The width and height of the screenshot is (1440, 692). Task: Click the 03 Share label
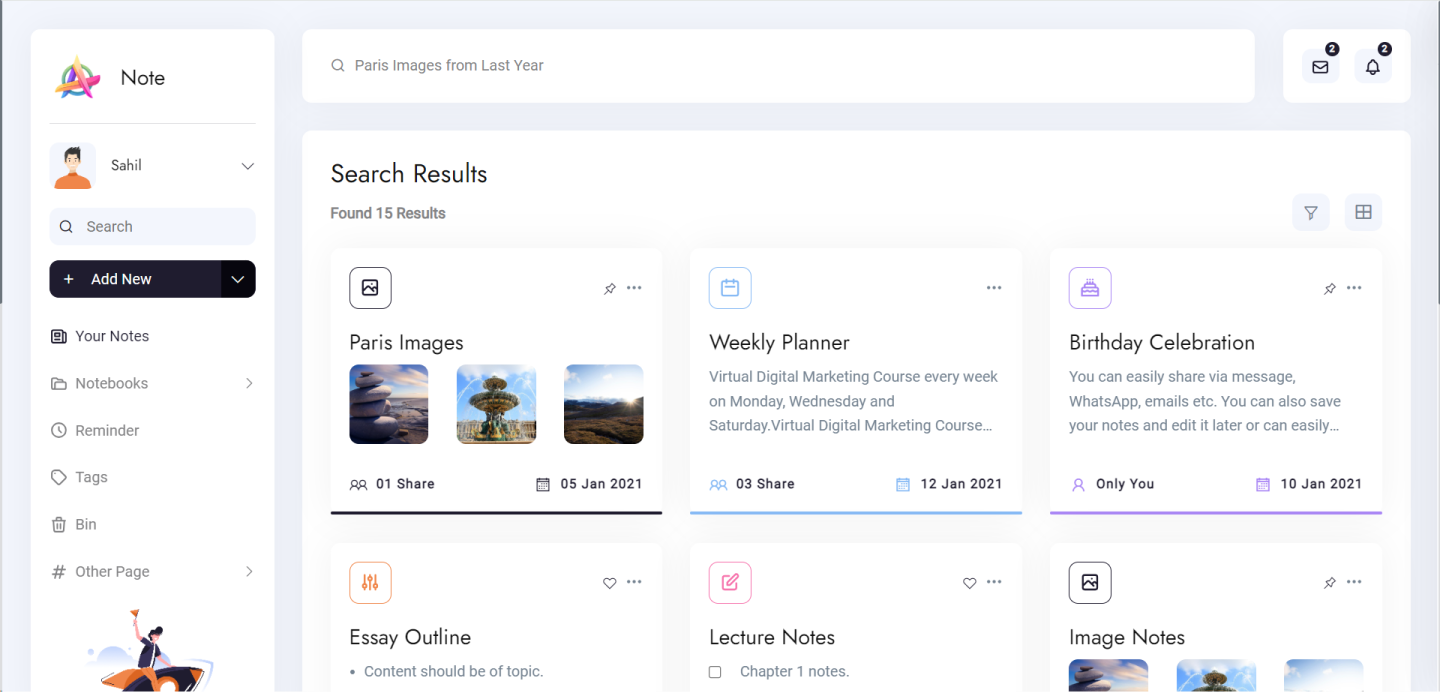(765, 484)
